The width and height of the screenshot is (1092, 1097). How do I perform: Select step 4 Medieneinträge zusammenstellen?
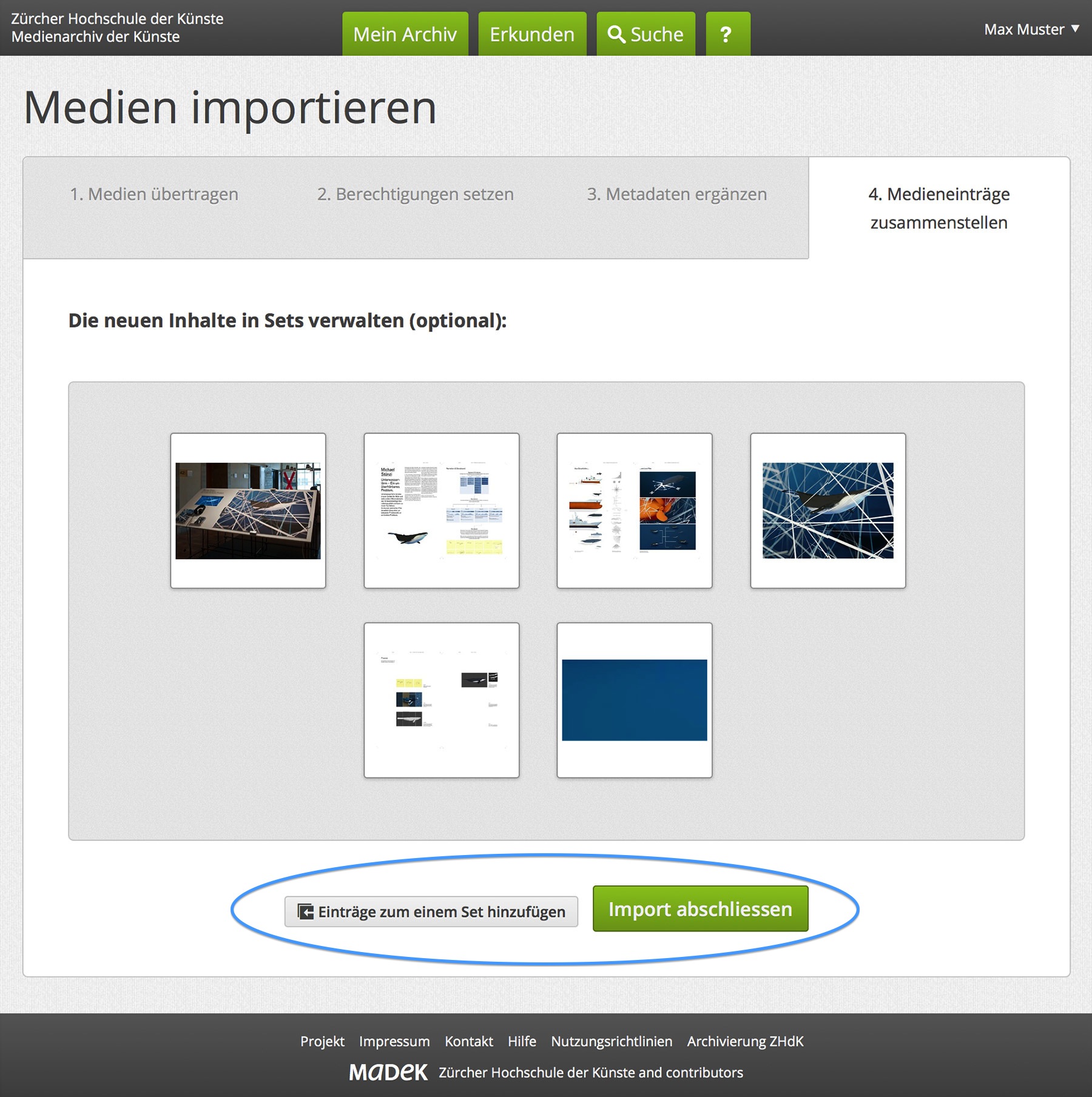[x=939, y=207]
